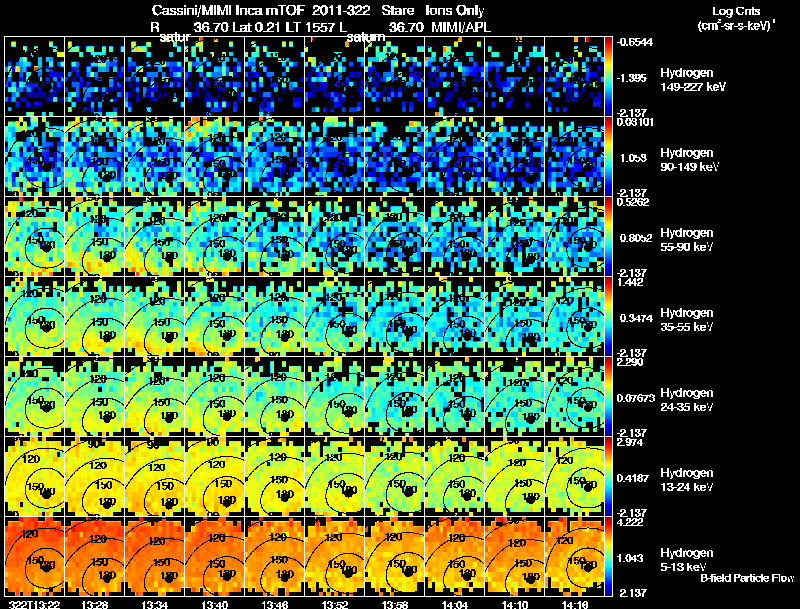Click the Ions Only text in the title
This screenshot has width=800, height=609.
[x=455, y=10]
